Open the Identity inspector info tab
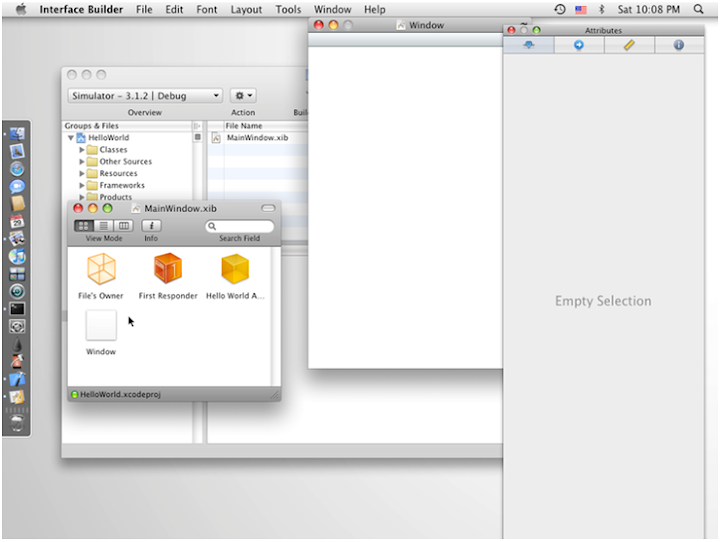The width and height of the screenshot is (720, 542). pos(679,46)
